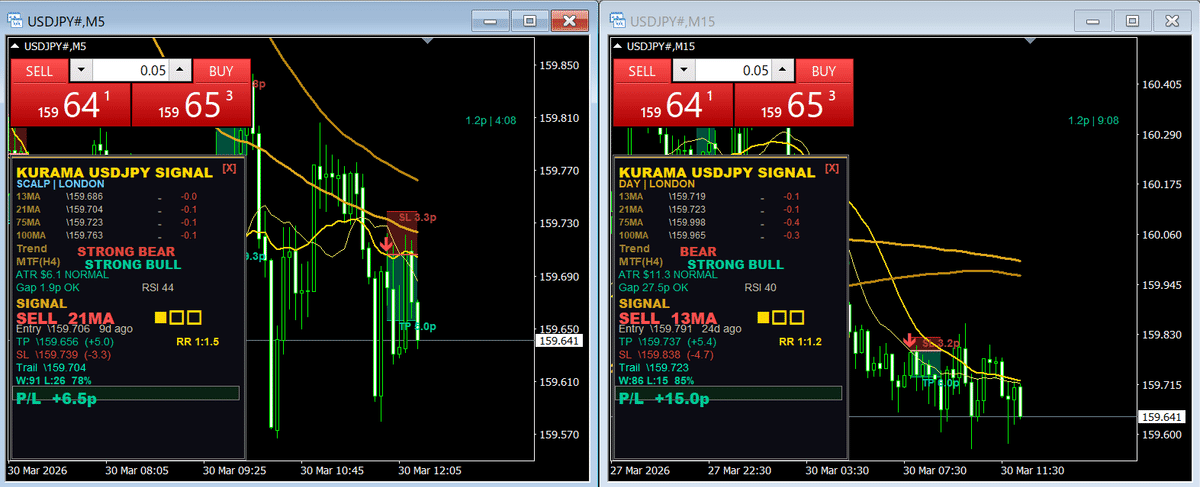
Task: Click BUY button in USDJPY#,M5 window
Action: (221, 70)
